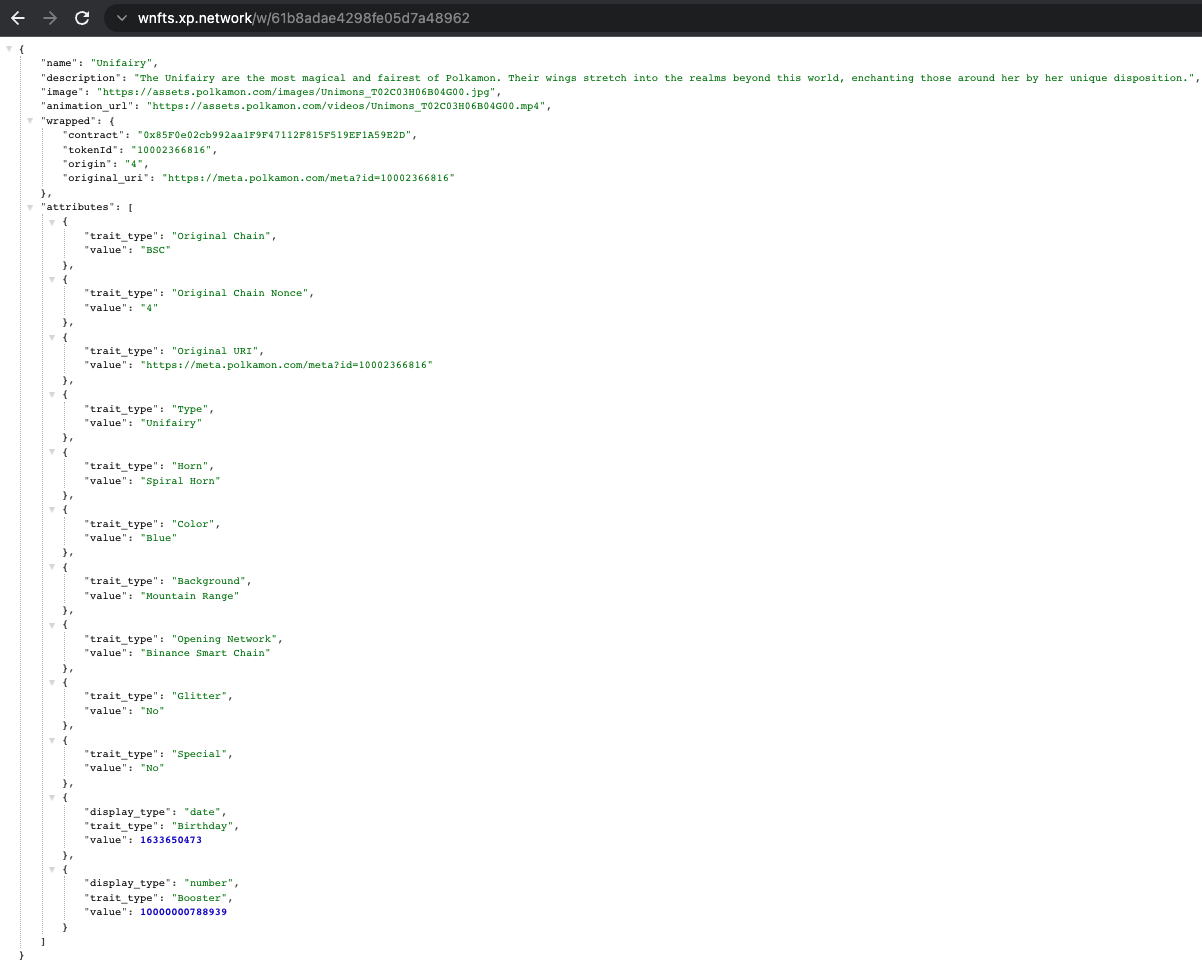Collapse the "attributes" array
The height and width of the screenshot is (962, 1202).
[31, 207]
